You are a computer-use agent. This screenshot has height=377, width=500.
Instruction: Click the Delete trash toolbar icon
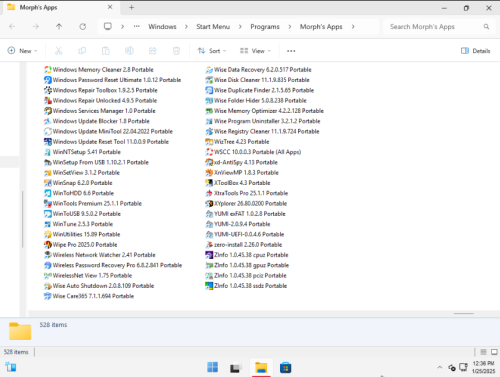[x=176, y=51]
